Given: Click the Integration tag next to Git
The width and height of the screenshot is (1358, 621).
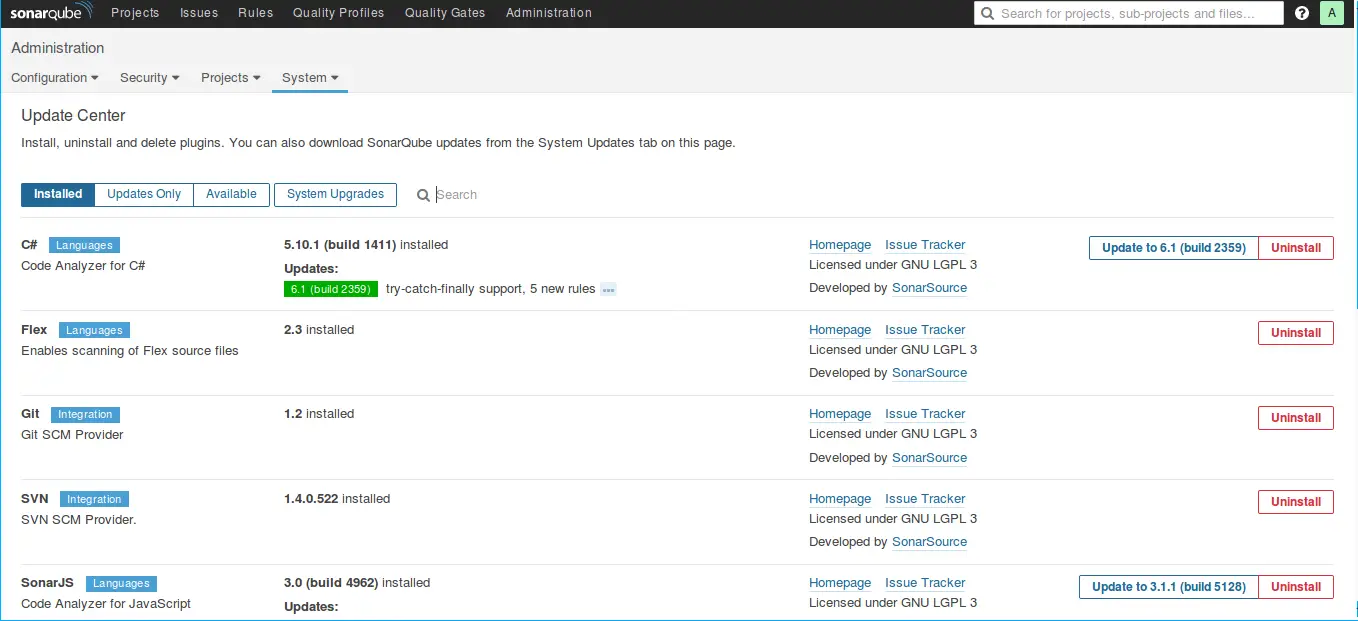Looking at the screenshot, I should point(85,414).
